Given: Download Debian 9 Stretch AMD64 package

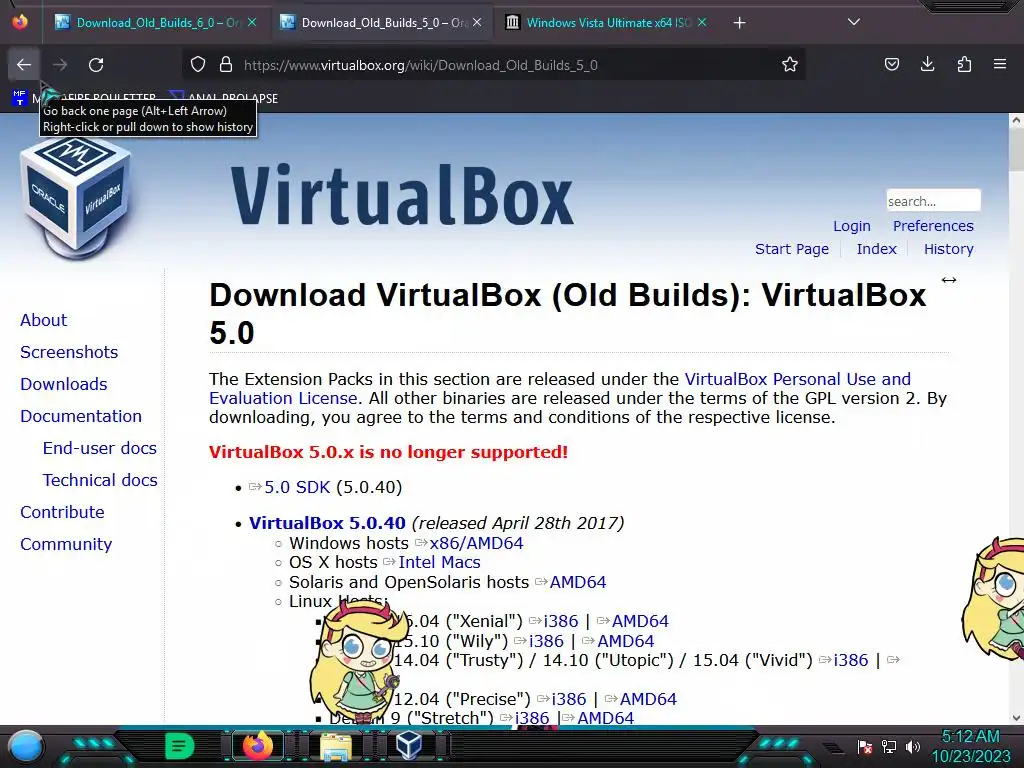Looking at the screenshot, I should point(605,718).
